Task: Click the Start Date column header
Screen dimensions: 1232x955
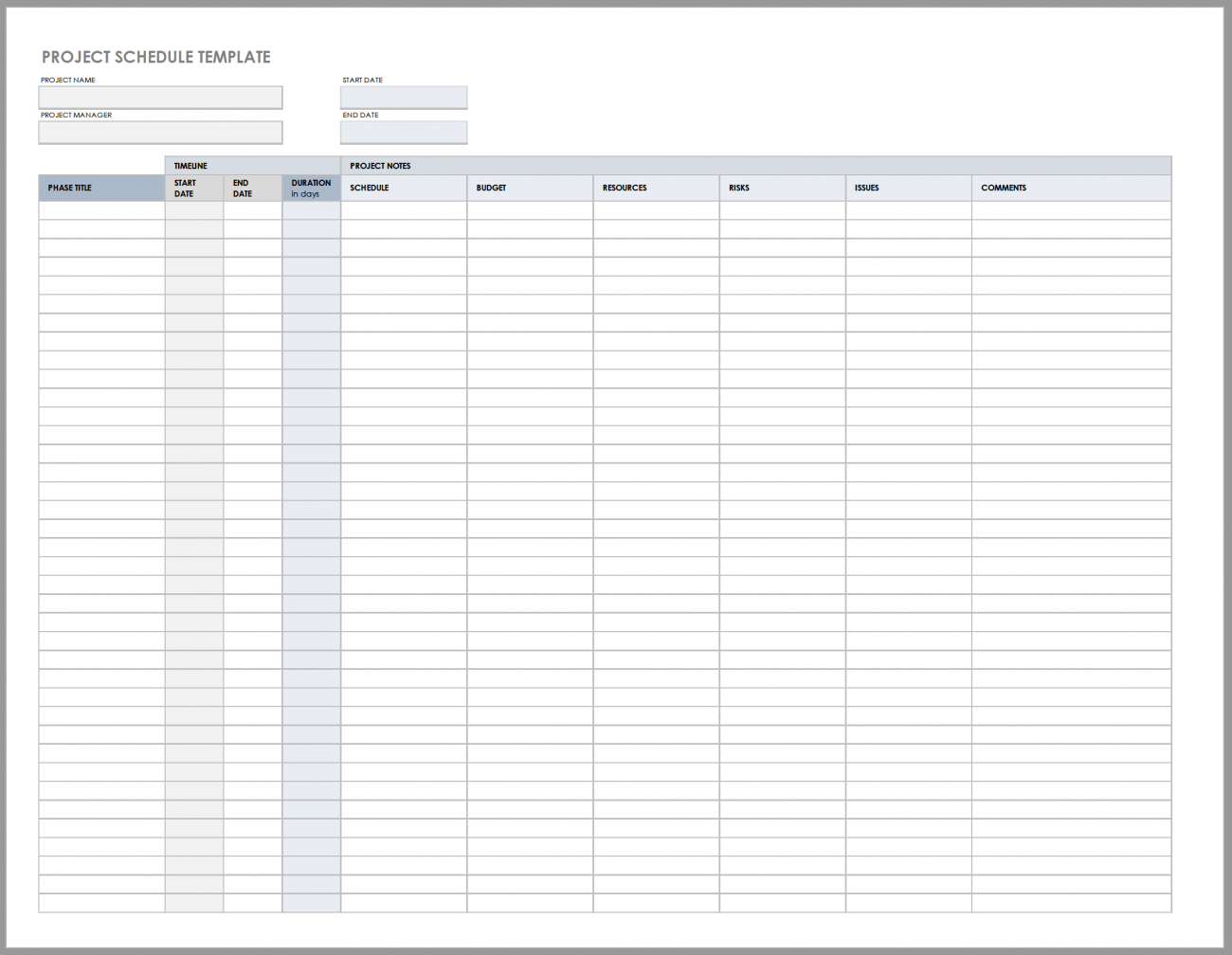Action: coord(193,188)
